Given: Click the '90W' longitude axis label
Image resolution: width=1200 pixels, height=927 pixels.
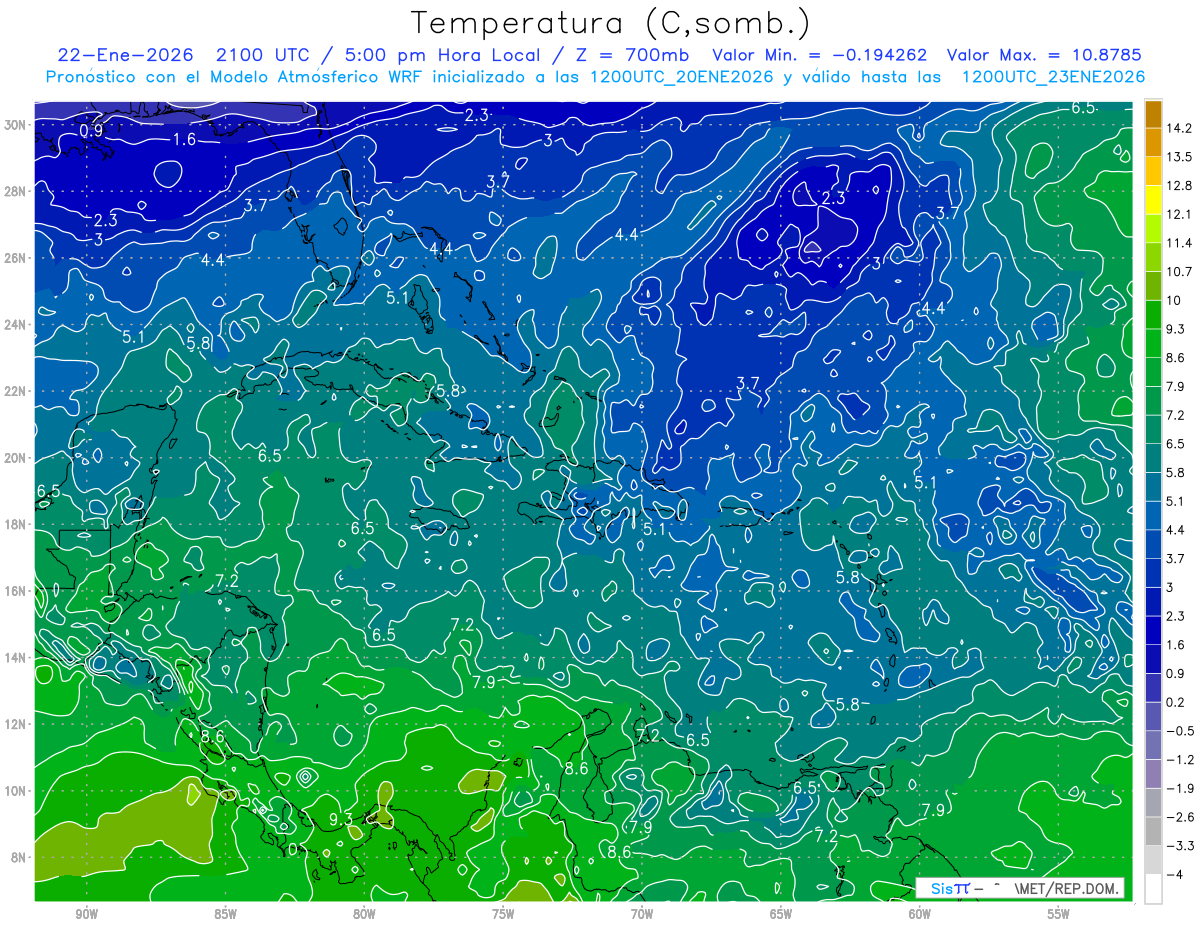Looking at the screenshot, I should (86, 914).
